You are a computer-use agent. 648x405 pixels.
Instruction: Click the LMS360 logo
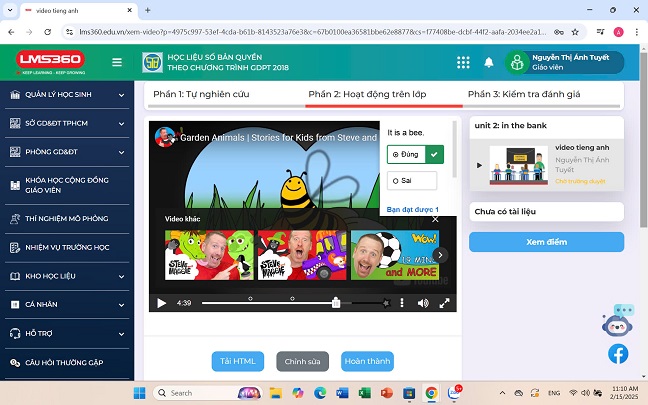click(50, 60)
